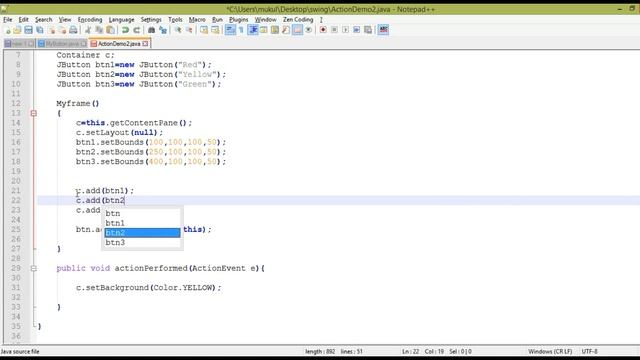The width and height of the screenshot is (640, 360).
Task: Select highlighted 'btn2' autocomplete suggestion
Action: click(142, 233)
